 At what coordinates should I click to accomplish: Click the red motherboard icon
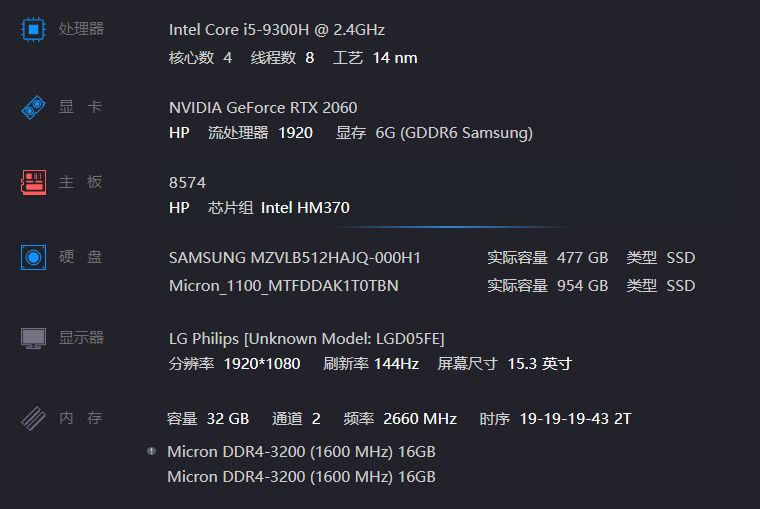pos(33,182)
